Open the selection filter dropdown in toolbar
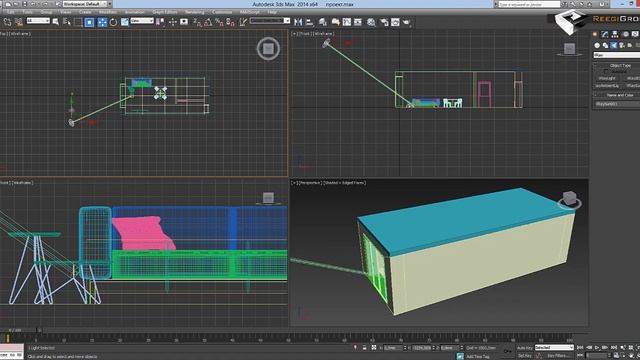The image size is (640, 360). 38,21
